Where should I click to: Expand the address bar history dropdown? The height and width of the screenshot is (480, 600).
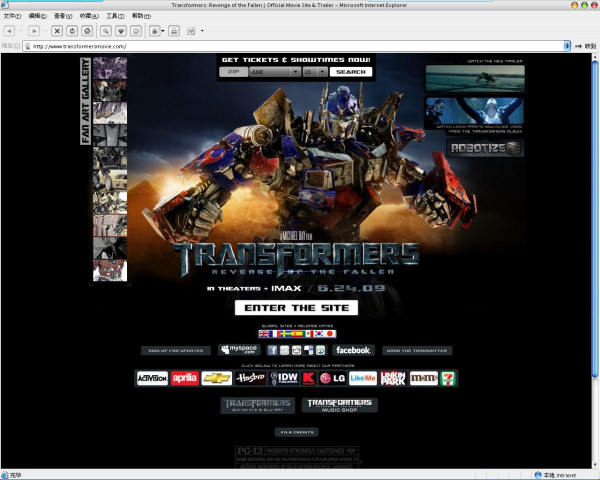[568, 46]
